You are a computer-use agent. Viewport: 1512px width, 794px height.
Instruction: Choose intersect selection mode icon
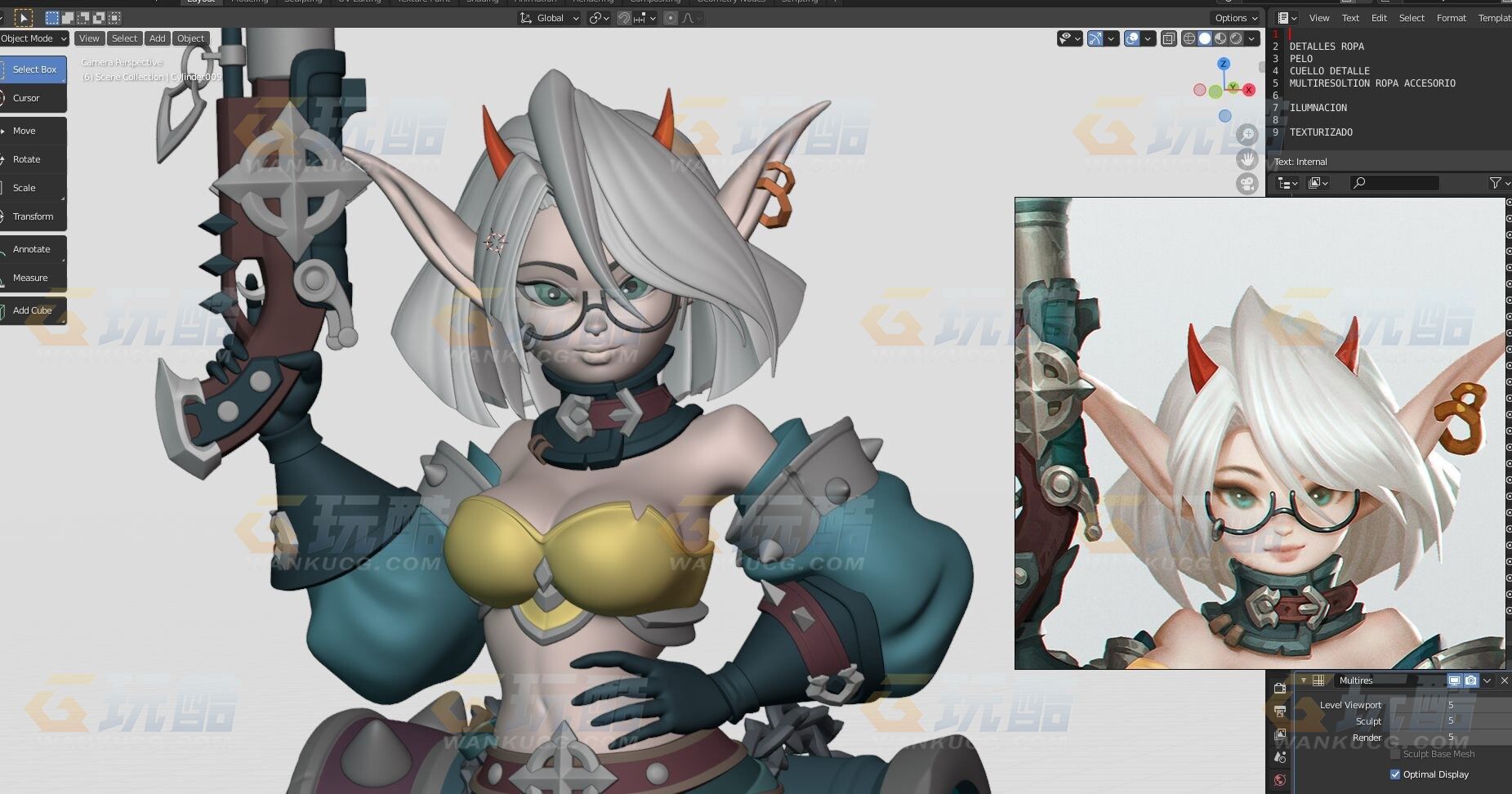pyautogui.click(x=114, y=17)
